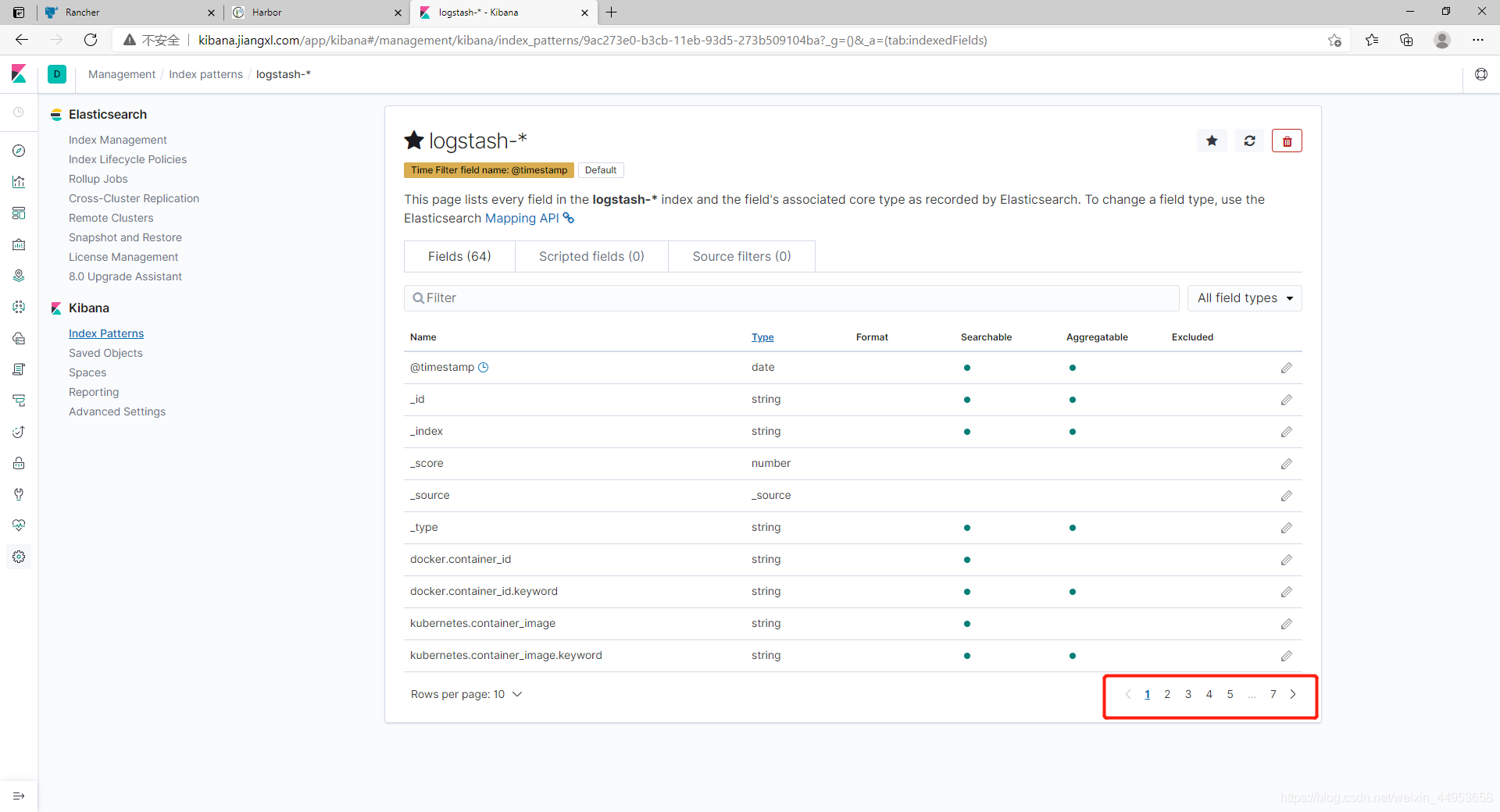Open Dashboard from the sidebar icon
Viewport: 1500px width, 812px height.
pos(19,213)
